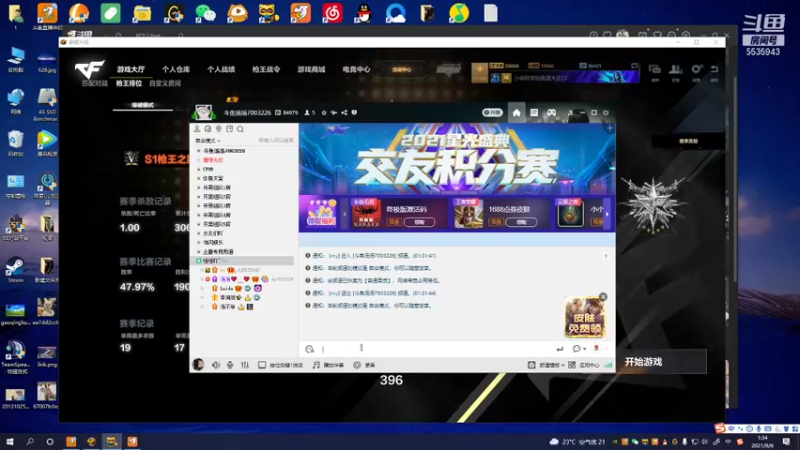Click the channel owner avatar in chat header
This screenshot has height=450, width=800.
pos(204,112)
